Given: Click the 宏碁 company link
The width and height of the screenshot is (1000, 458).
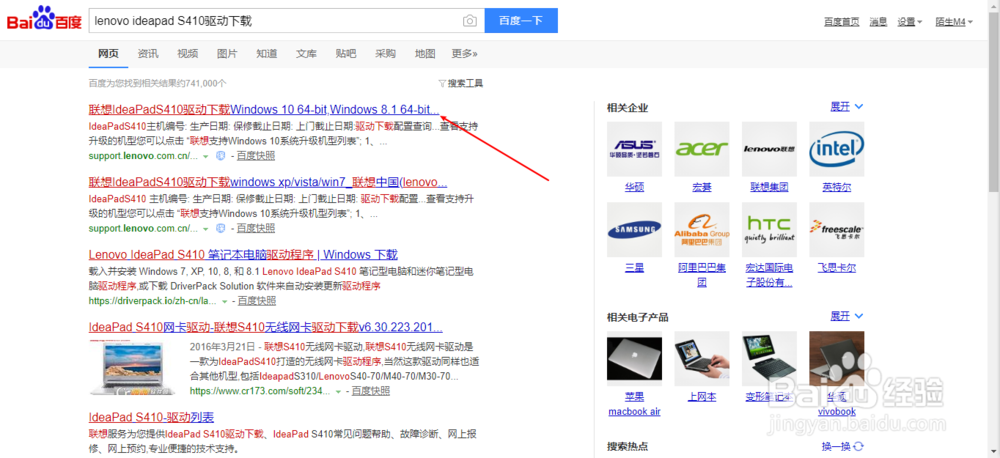Looking at the screenshot, I should tap(702, 188).
